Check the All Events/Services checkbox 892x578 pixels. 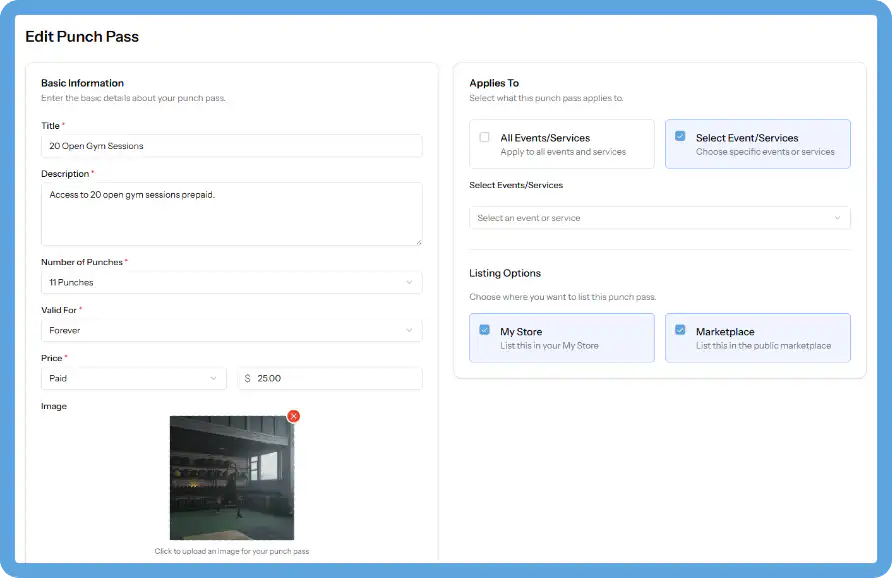coord(484,137)
